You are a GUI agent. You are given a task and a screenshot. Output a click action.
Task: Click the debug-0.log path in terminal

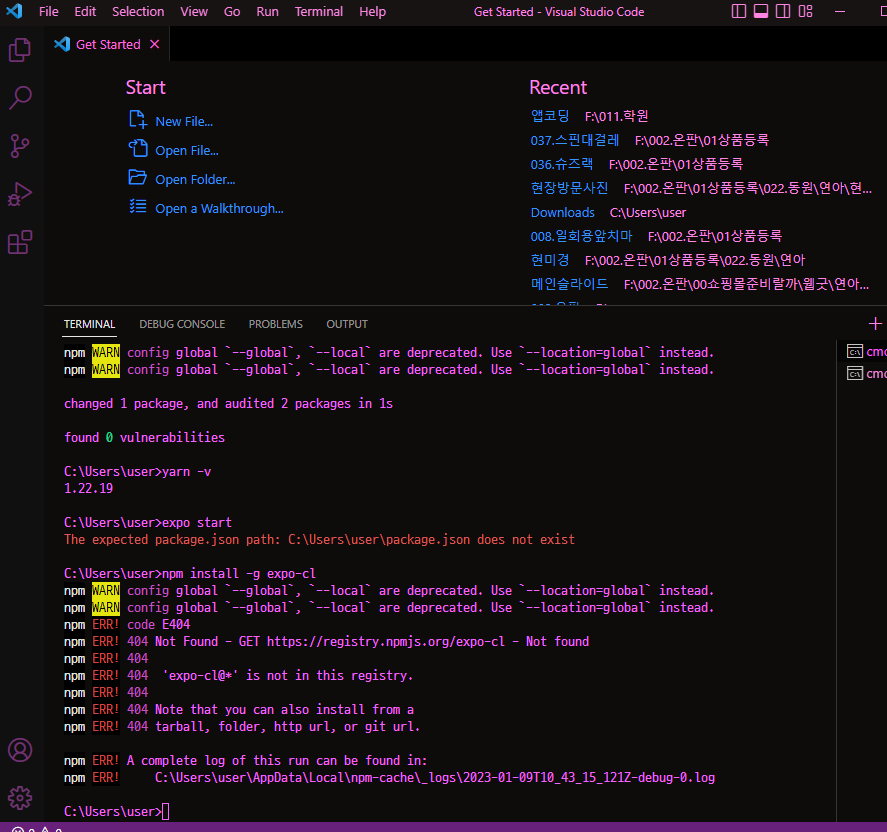434,778
